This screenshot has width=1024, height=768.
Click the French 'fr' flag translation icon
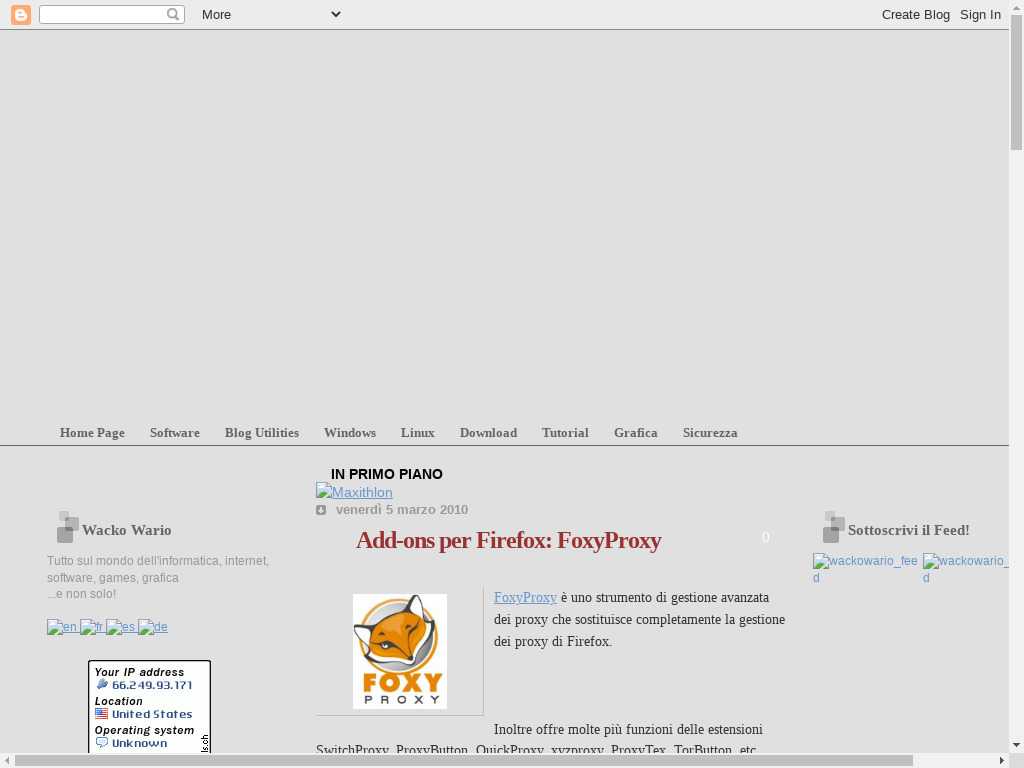91,627
